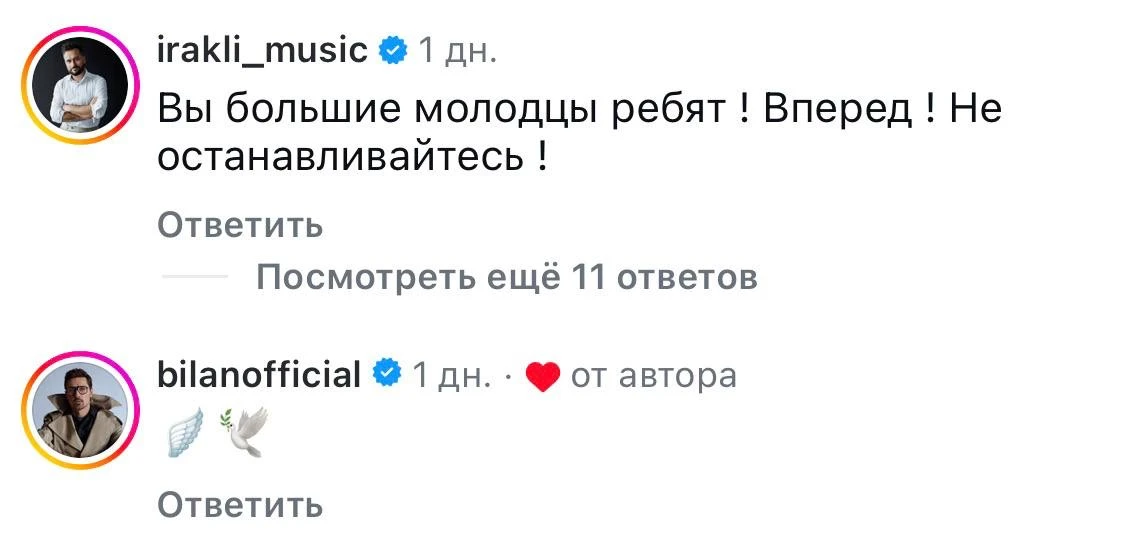The width and height of the screenshot is (1141, 535).
Task: Click verified badge next to bilanofficial
Action: click(x=386, y=375)
